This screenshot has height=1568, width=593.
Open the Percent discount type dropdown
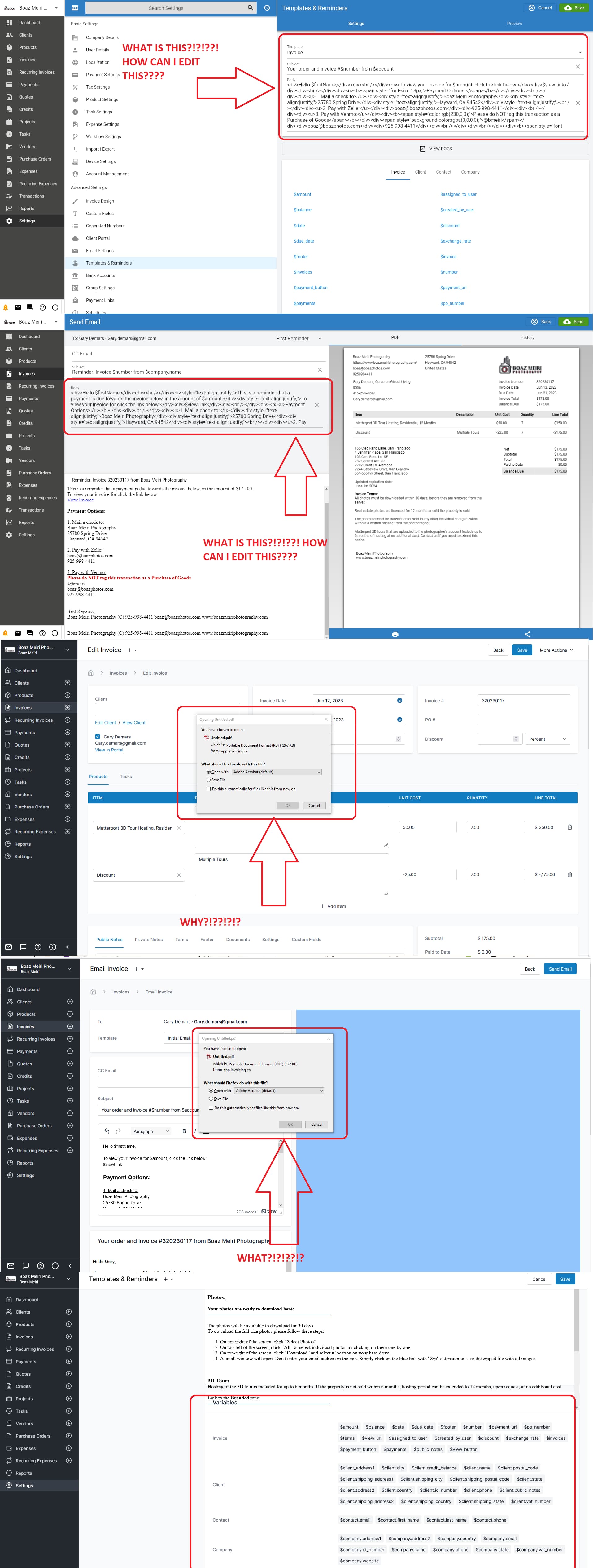click(x=547, y=739)
